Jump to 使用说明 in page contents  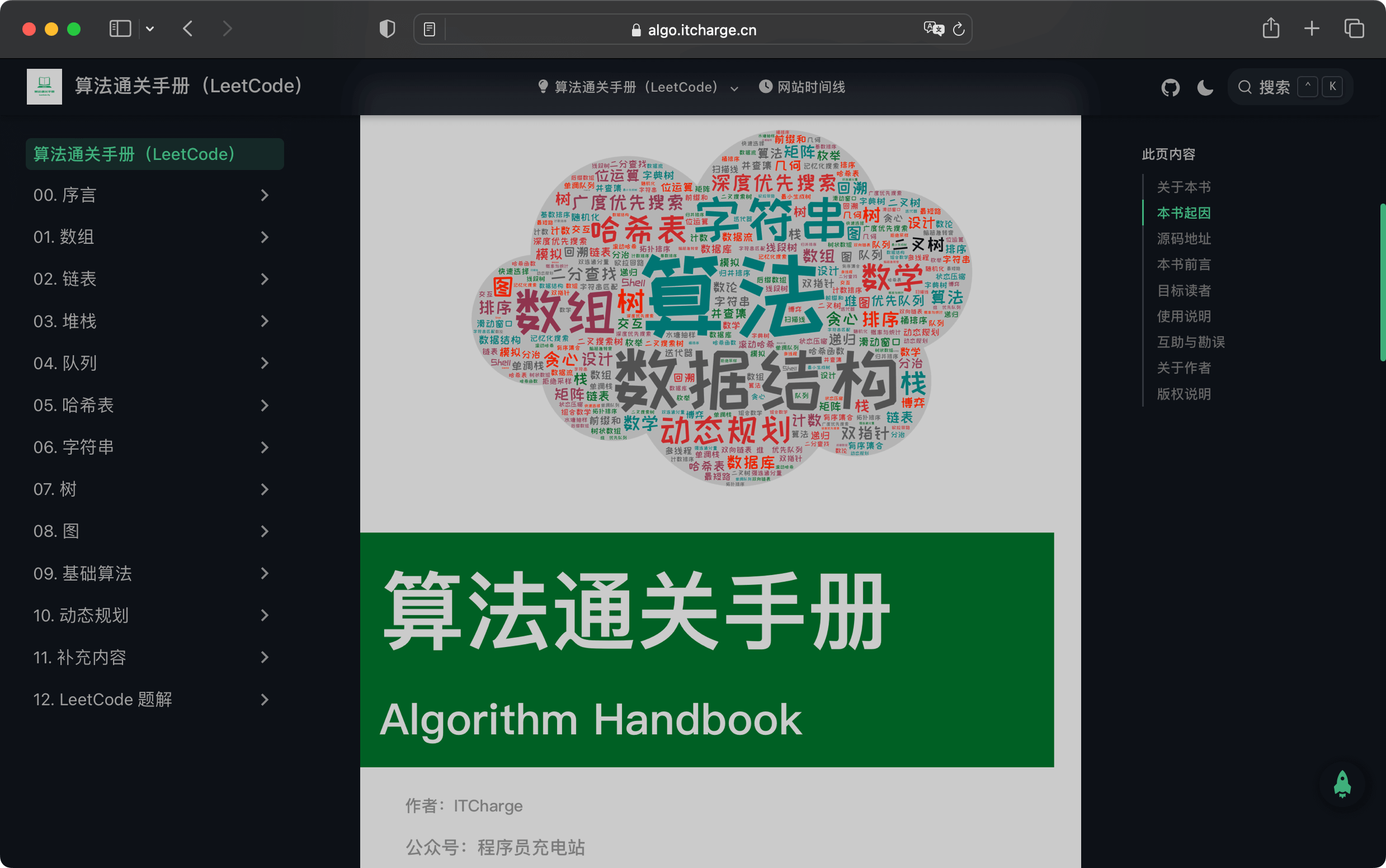pos(1184,317)
